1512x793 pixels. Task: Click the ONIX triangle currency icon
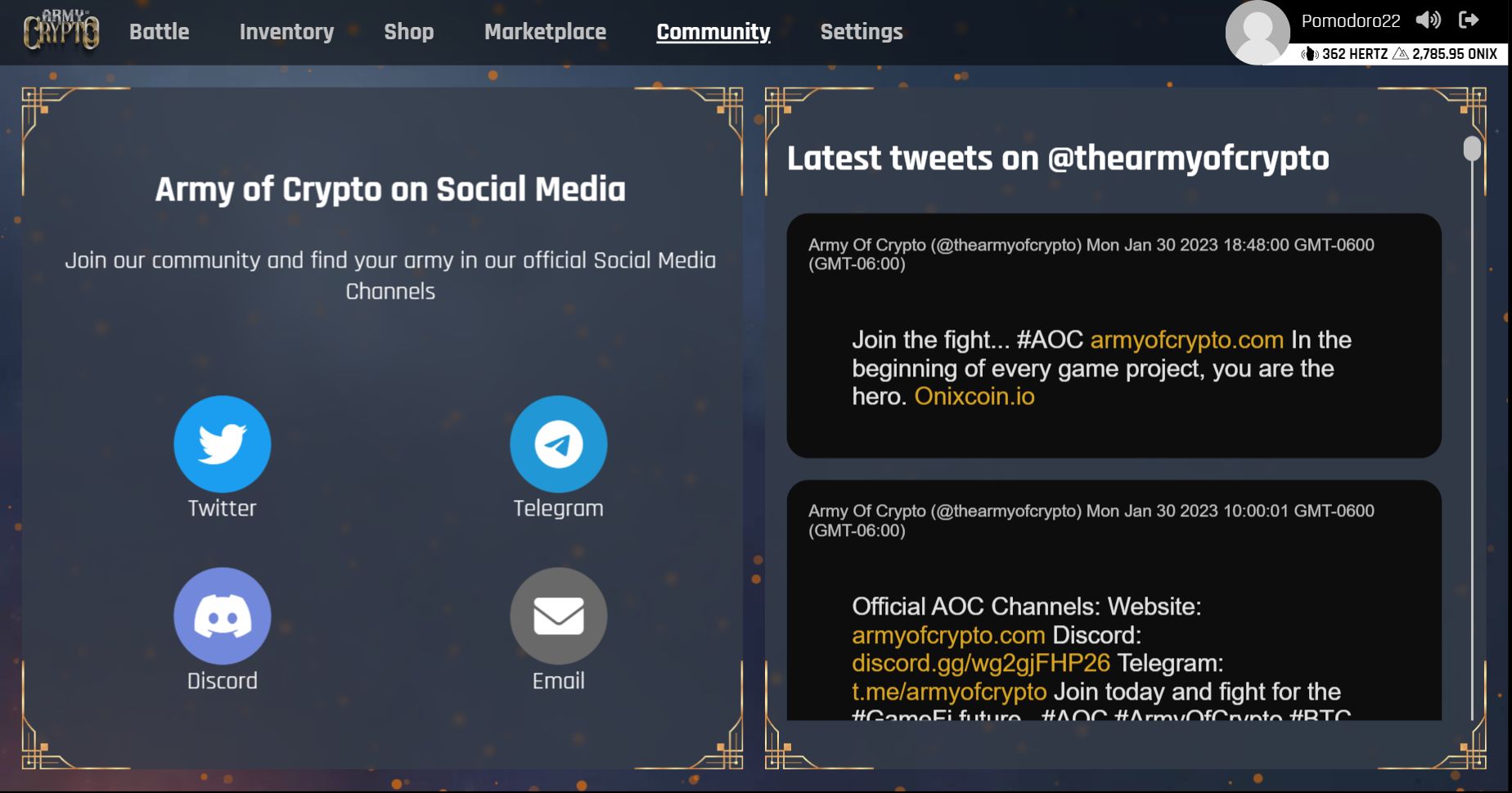click(1401, 54)
